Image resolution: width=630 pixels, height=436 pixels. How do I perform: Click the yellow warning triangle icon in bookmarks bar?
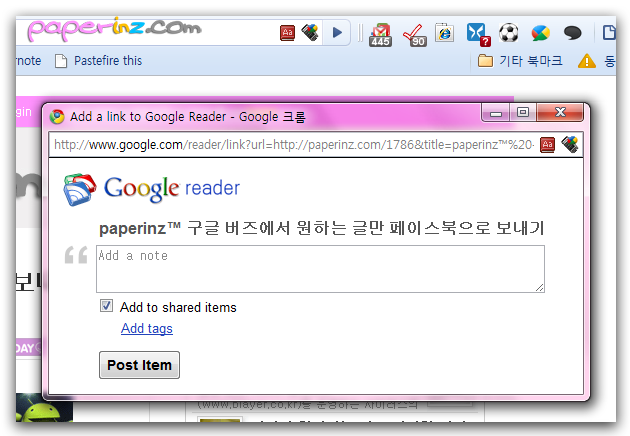pyautogui.click(x=587, y=61)
